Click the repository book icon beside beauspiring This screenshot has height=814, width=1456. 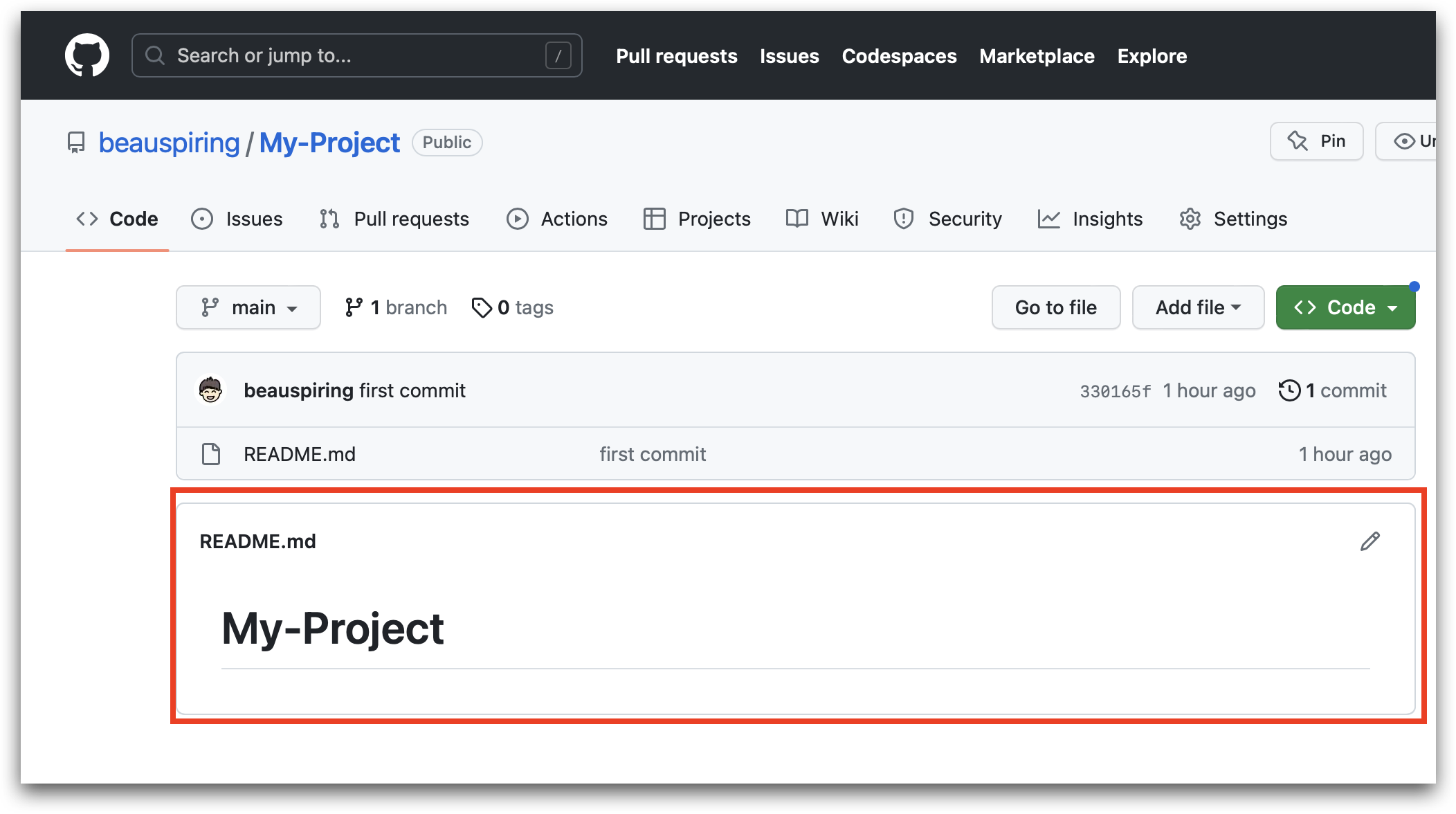point(76,143)
